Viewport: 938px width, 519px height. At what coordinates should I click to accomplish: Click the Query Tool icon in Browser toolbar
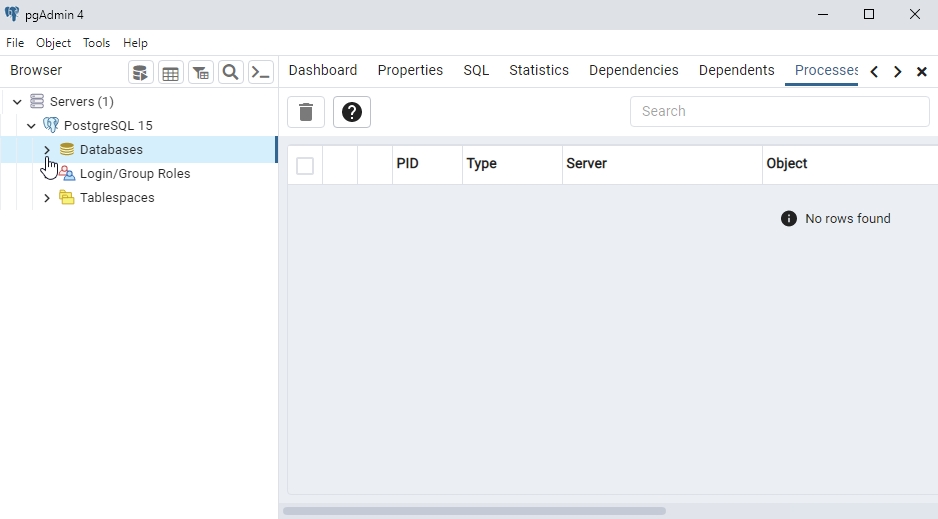[141, 72]
